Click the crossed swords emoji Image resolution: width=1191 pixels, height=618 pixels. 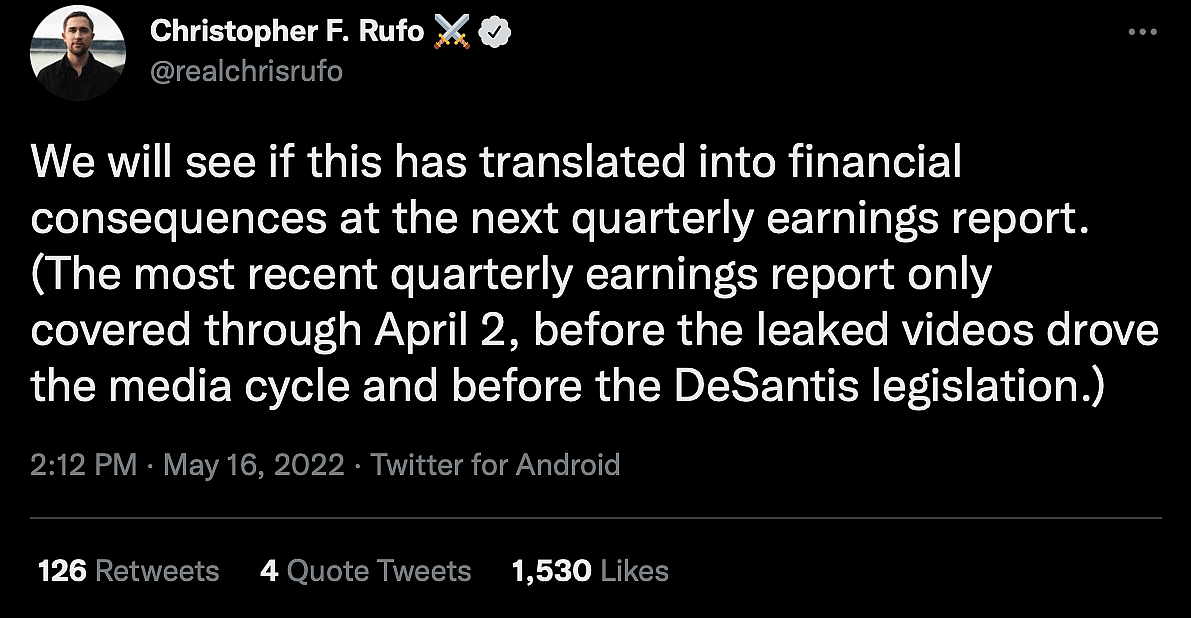click(x=452, y=33)
